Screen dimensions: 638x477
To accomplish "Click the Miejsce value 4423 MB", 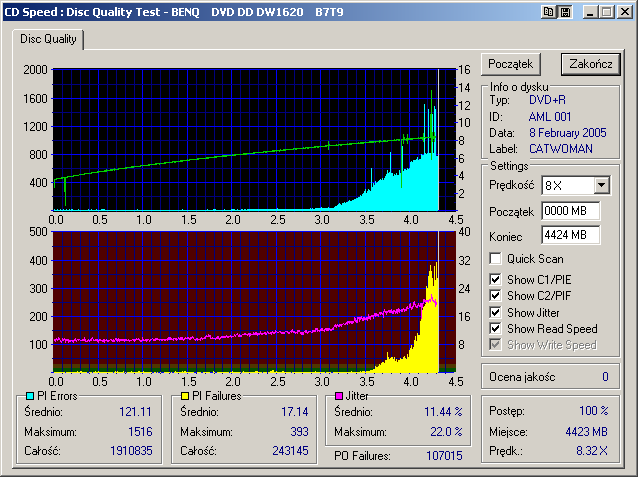I will tap(586, 432).
